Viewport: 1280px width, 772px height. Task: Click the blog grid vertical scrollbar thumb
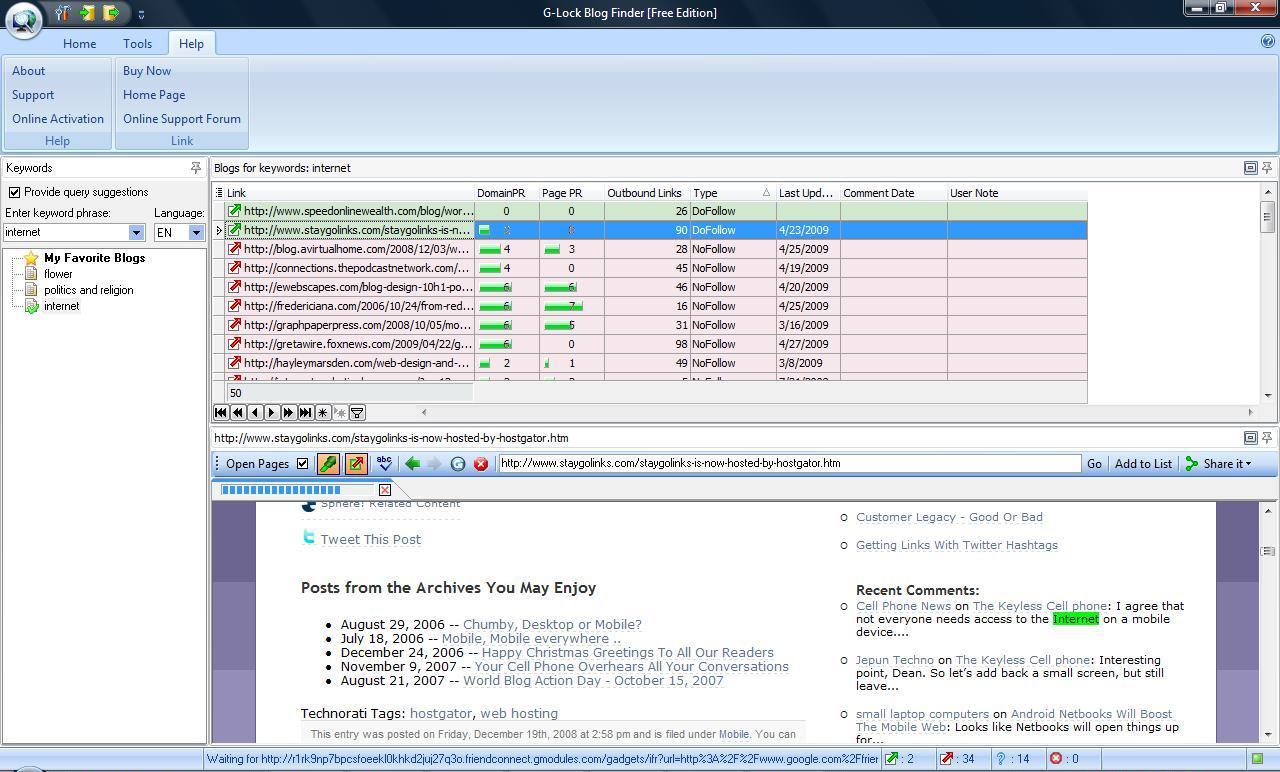[1268, 216]
